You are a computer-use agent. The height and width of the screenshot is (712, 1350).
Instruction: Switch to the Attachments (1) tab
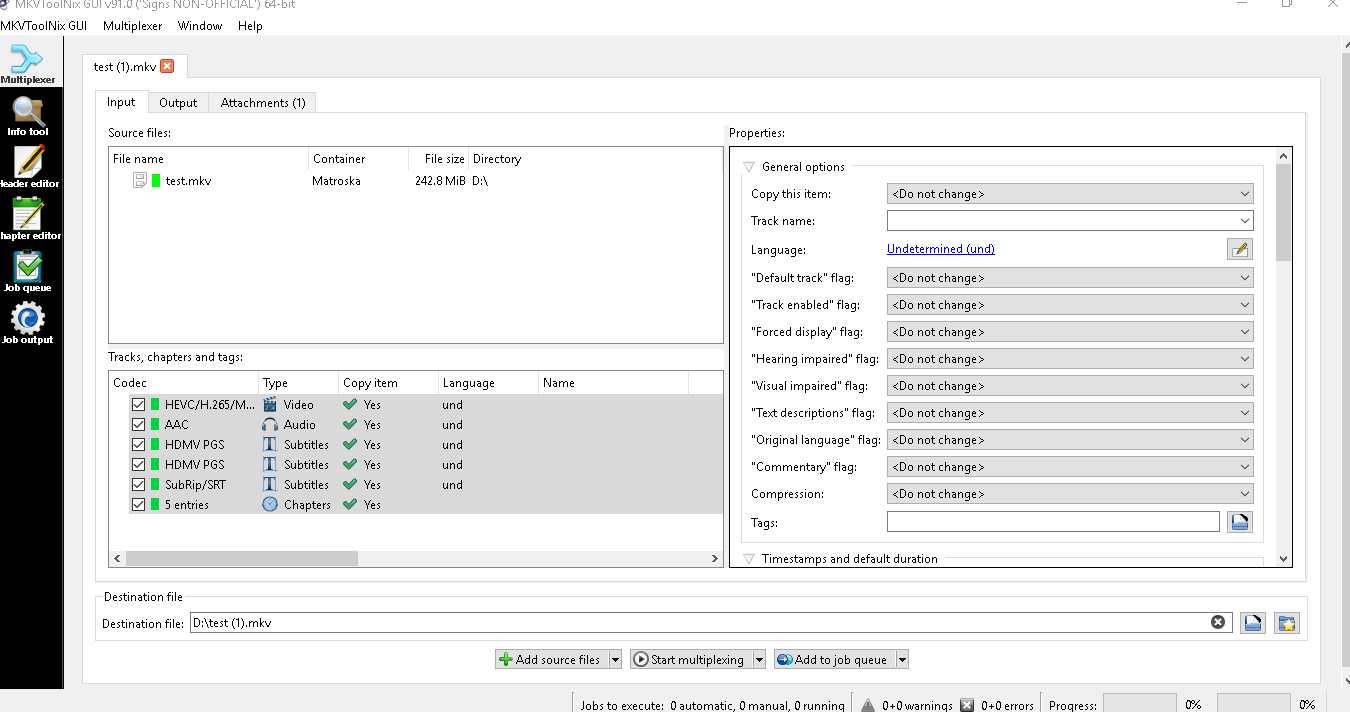tap(263, 103)
